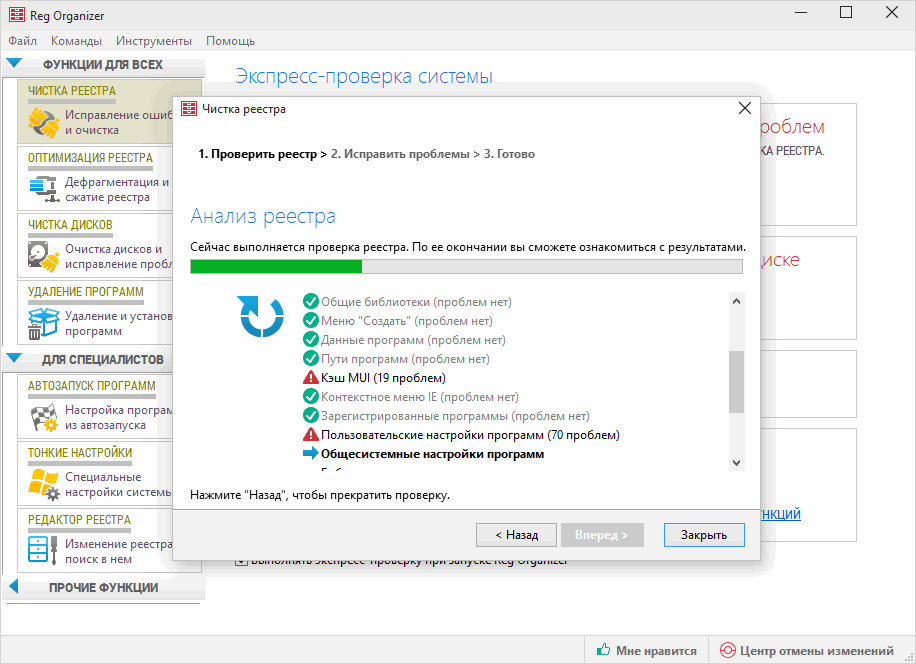Click green check beside Меню "Создать"
Screen dimensions: 916x664
coord(311,321)
